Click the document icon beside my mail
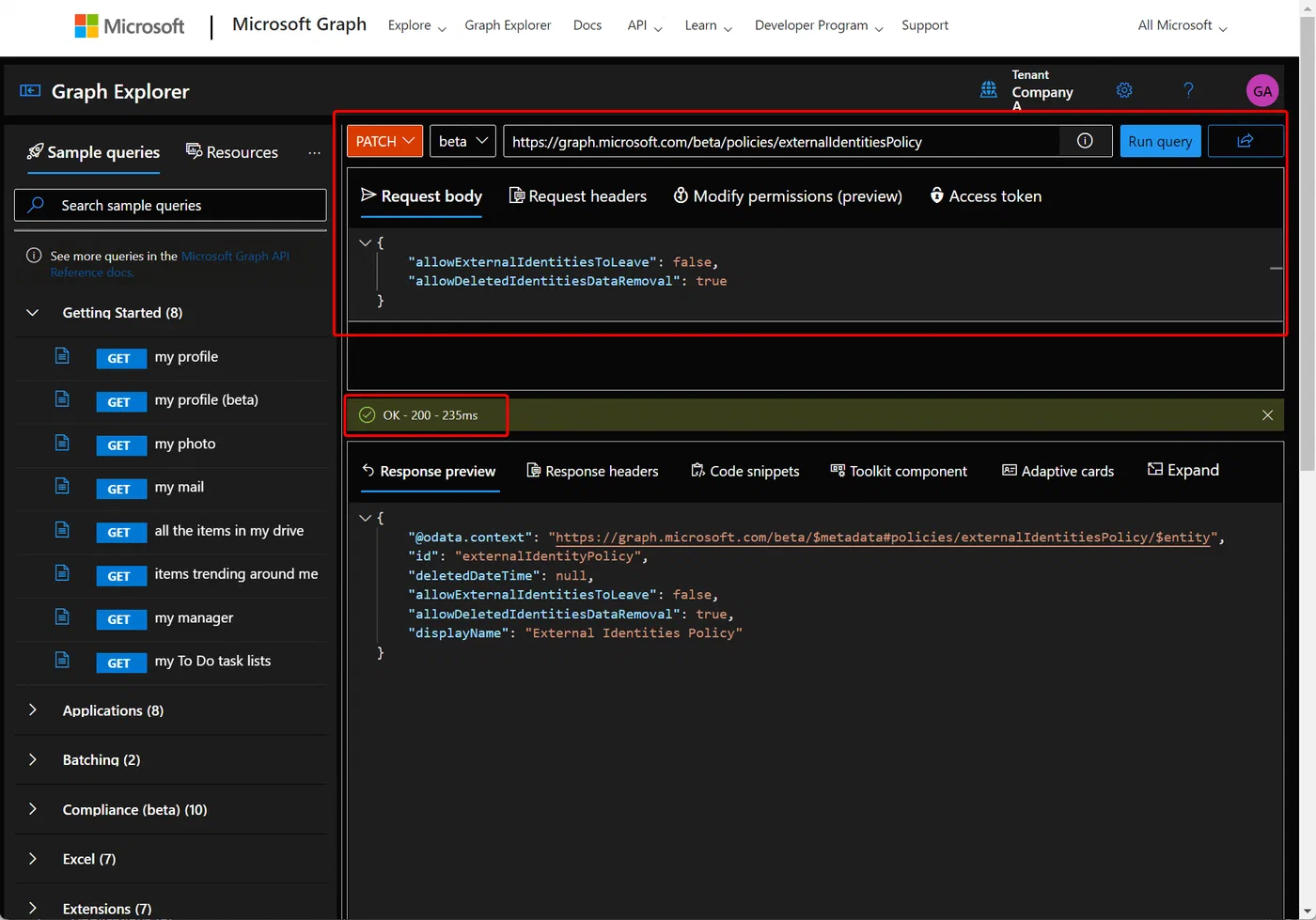Image resolution: width=1316 pixels, height=920 pixels. click(x=62, y=487)
